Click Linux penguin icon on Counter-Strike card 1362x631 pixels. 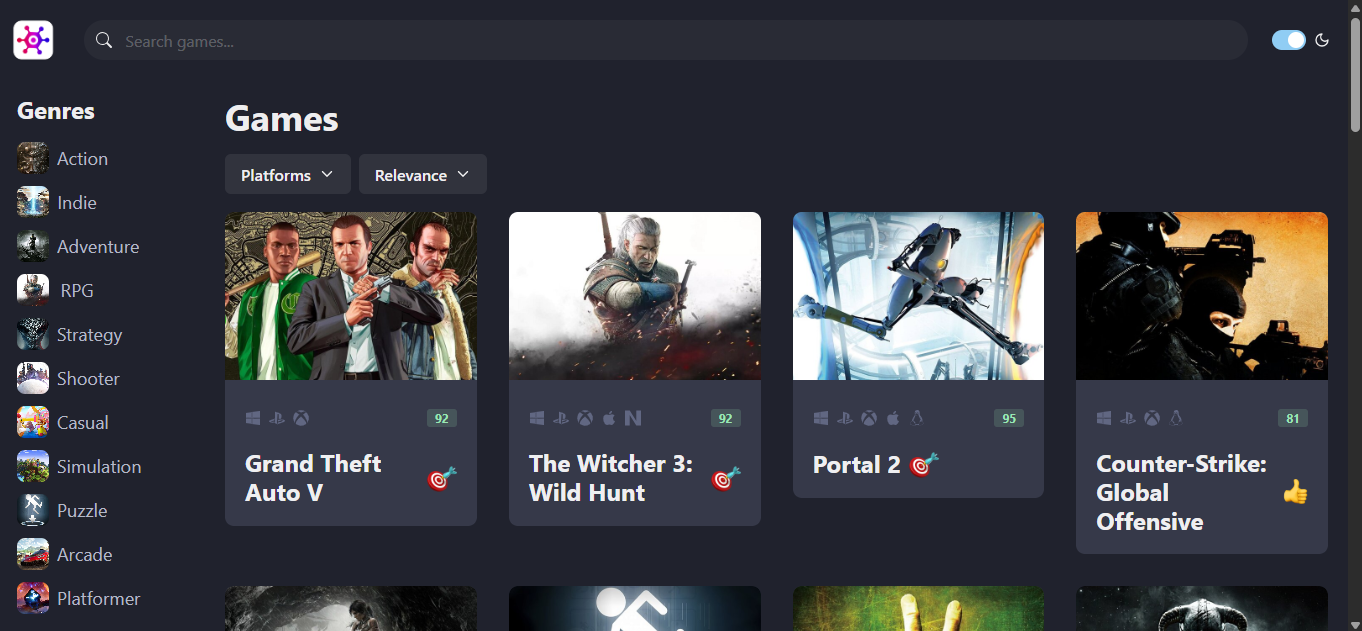tap(1176, 418)
